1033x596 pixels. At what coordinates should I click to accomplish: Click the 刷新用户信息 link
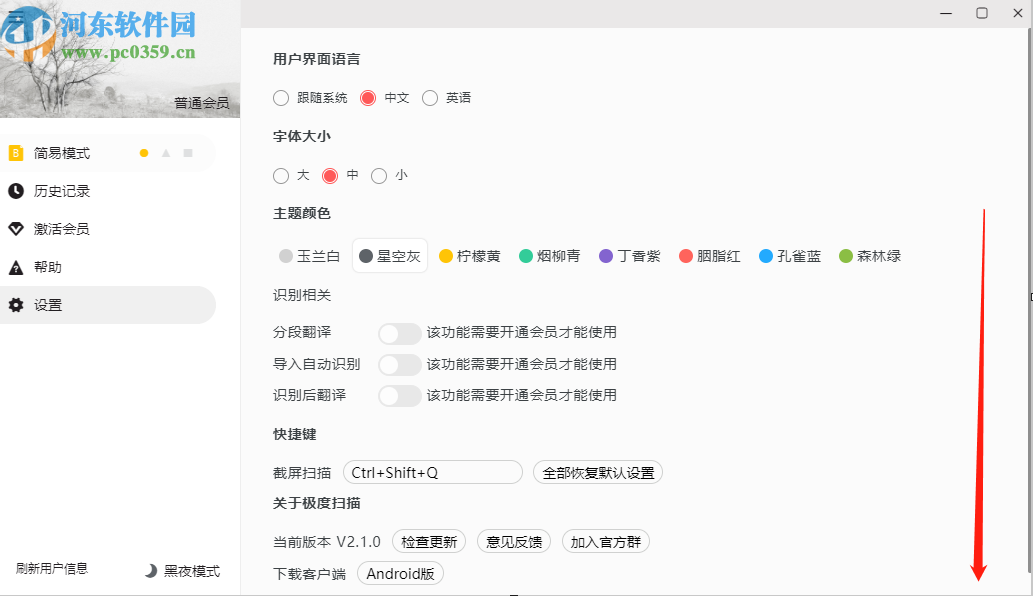(x=52, y=569)
